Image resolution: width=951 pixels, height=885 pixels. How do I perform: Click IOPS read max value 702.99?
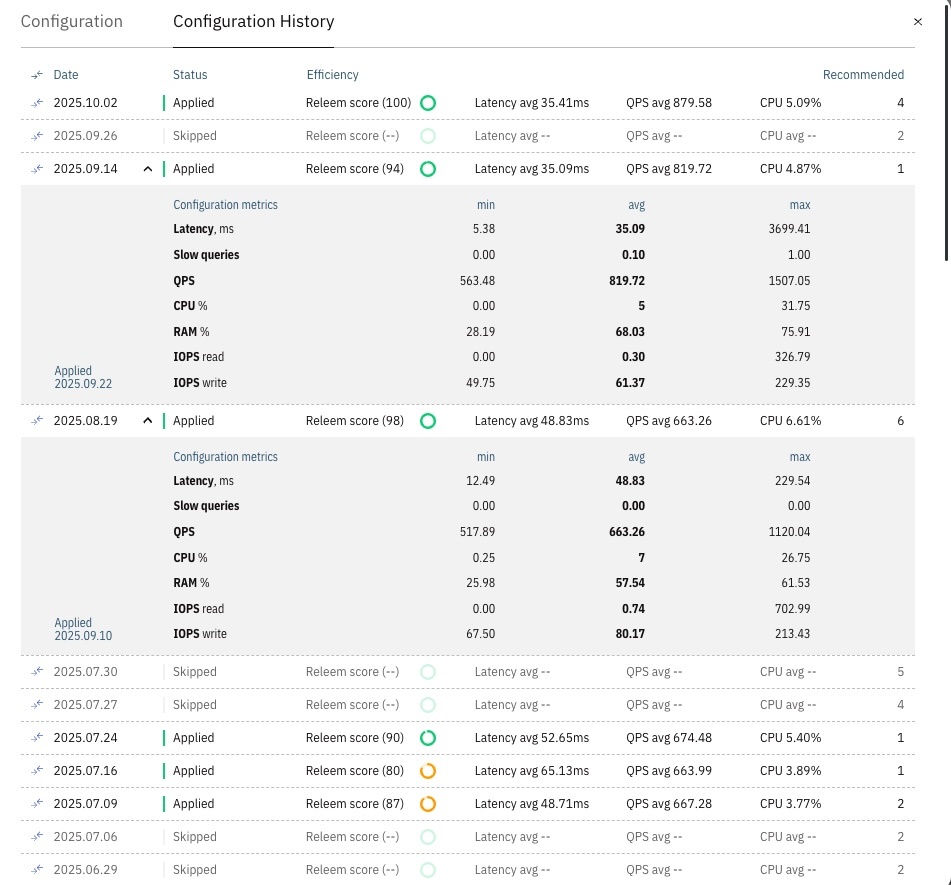coord(792,608)
